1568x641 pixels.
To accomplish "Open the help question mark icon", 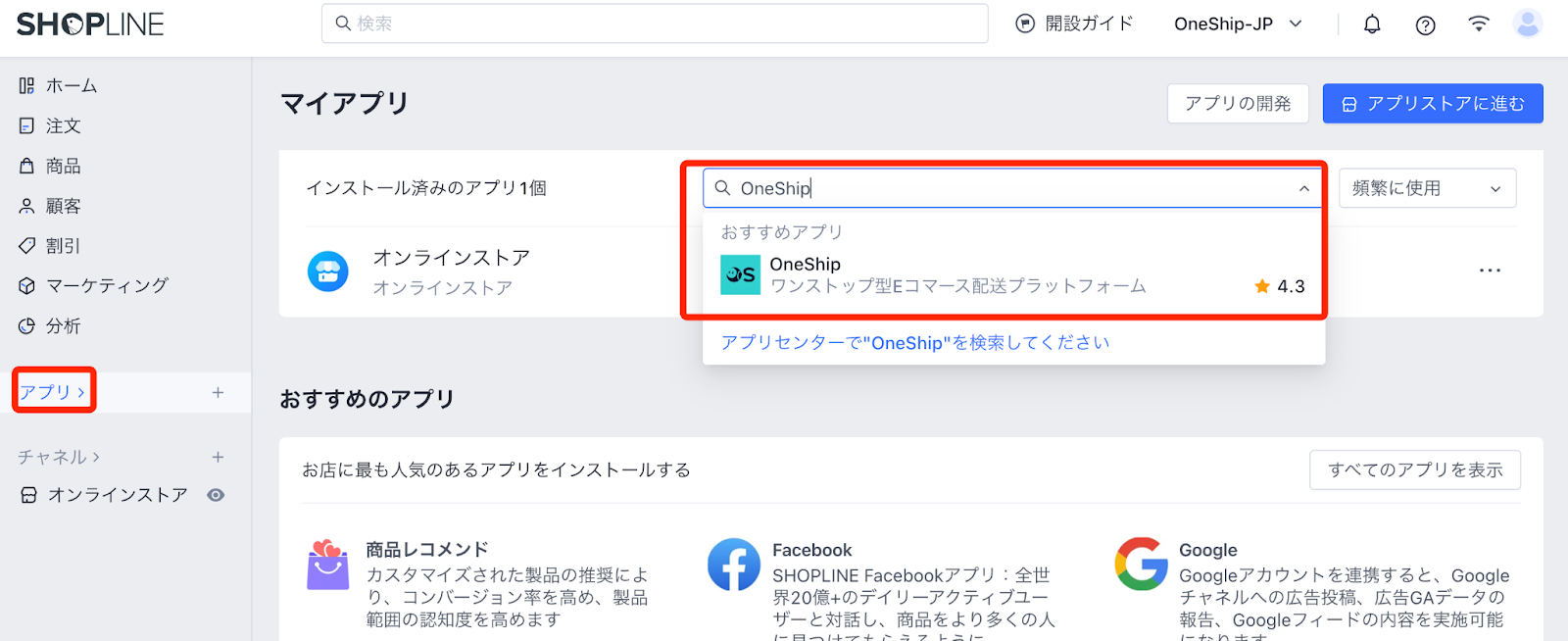I will click(1426, 25).
